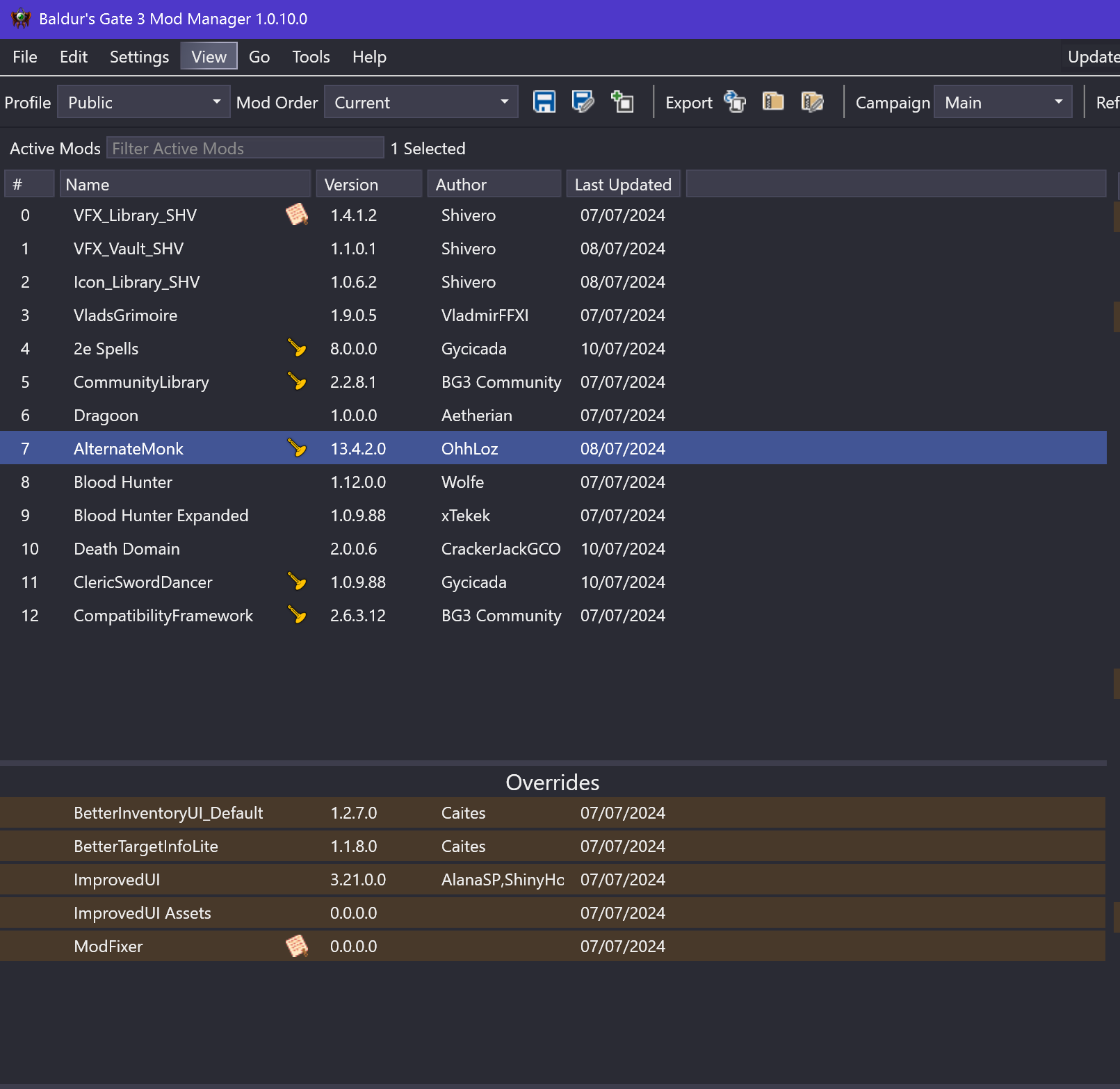Click the Save Load Order icon
The height and width of the screenshot is (1089, 1120).
544,102
